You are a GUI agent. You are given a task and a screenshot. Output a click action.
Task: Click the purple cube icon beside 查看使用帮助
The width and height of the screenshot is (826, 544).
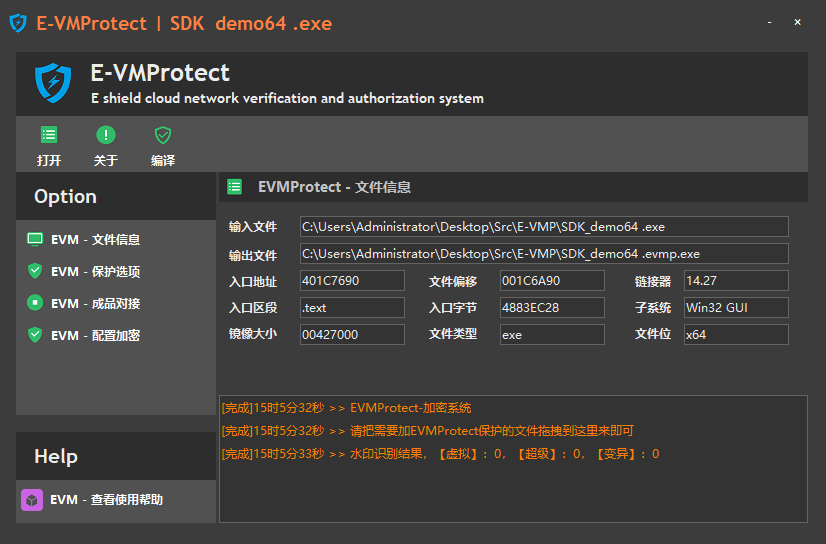(x=32, y=500)
